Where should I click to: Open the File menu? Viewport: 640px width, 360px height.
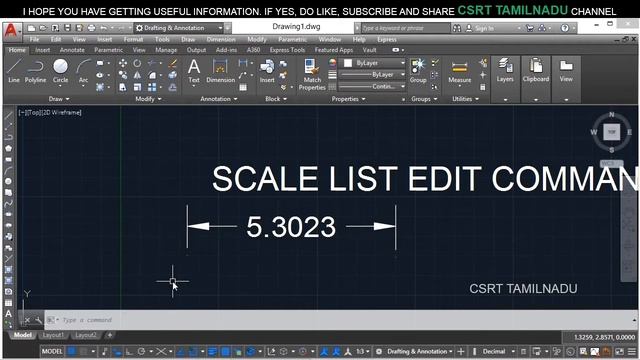coord(34,40)
